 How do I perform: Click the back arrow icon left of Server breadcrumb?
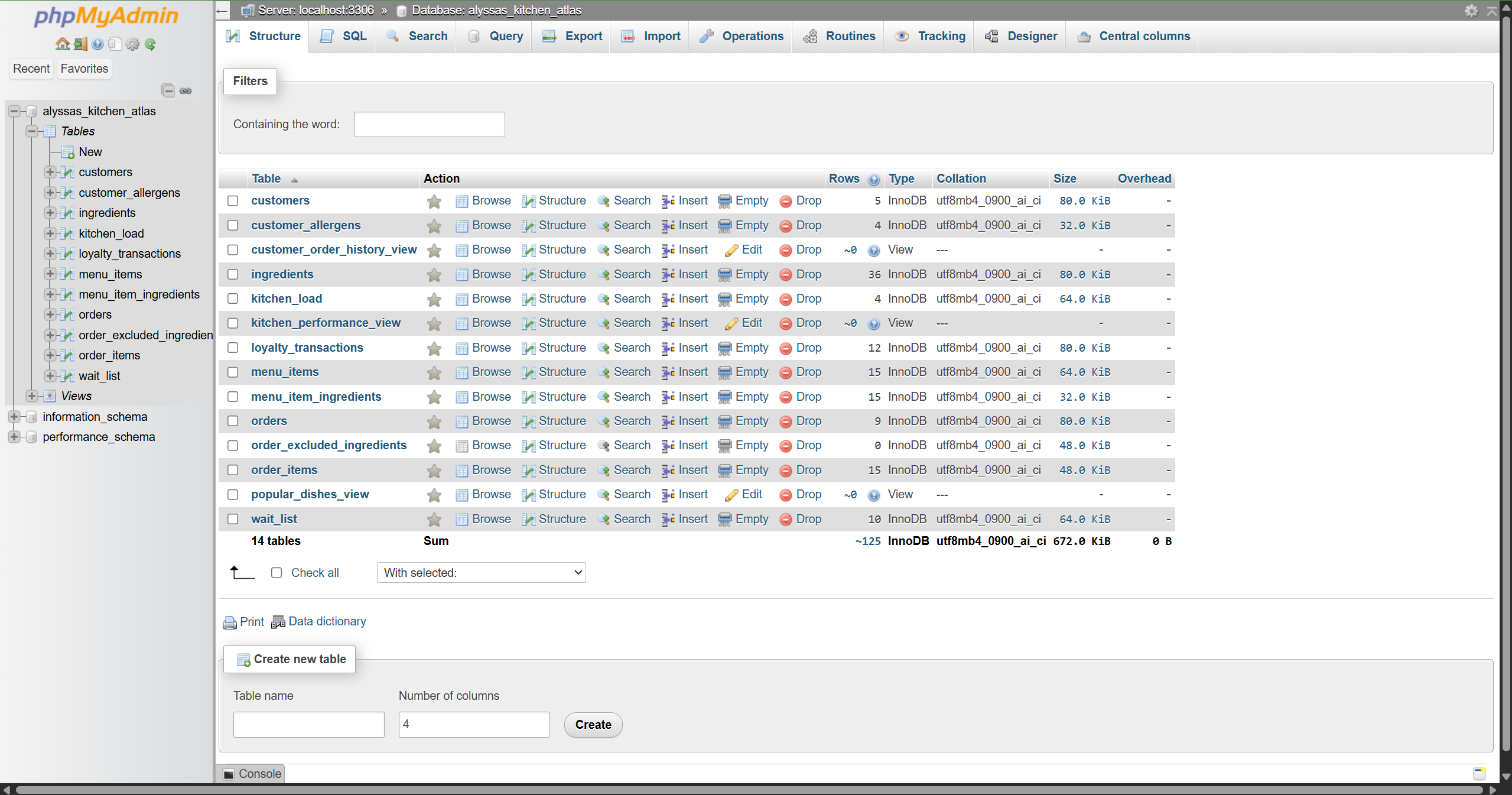pyautogui.click(x=222, y=11)
